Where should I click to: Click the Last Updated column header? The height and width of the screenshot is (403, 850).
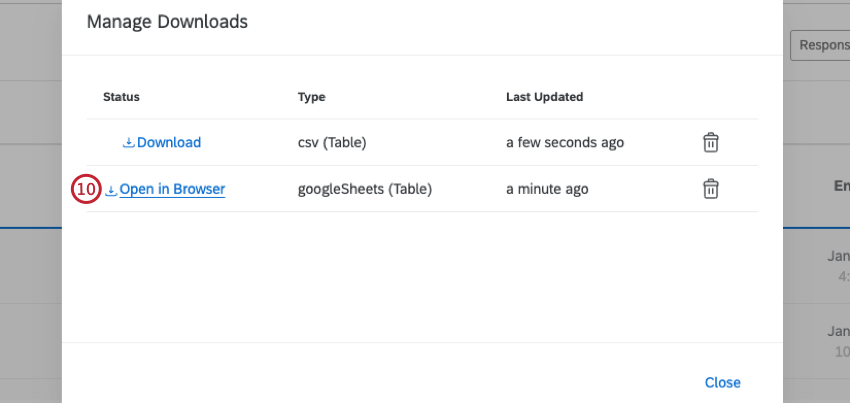544,97
